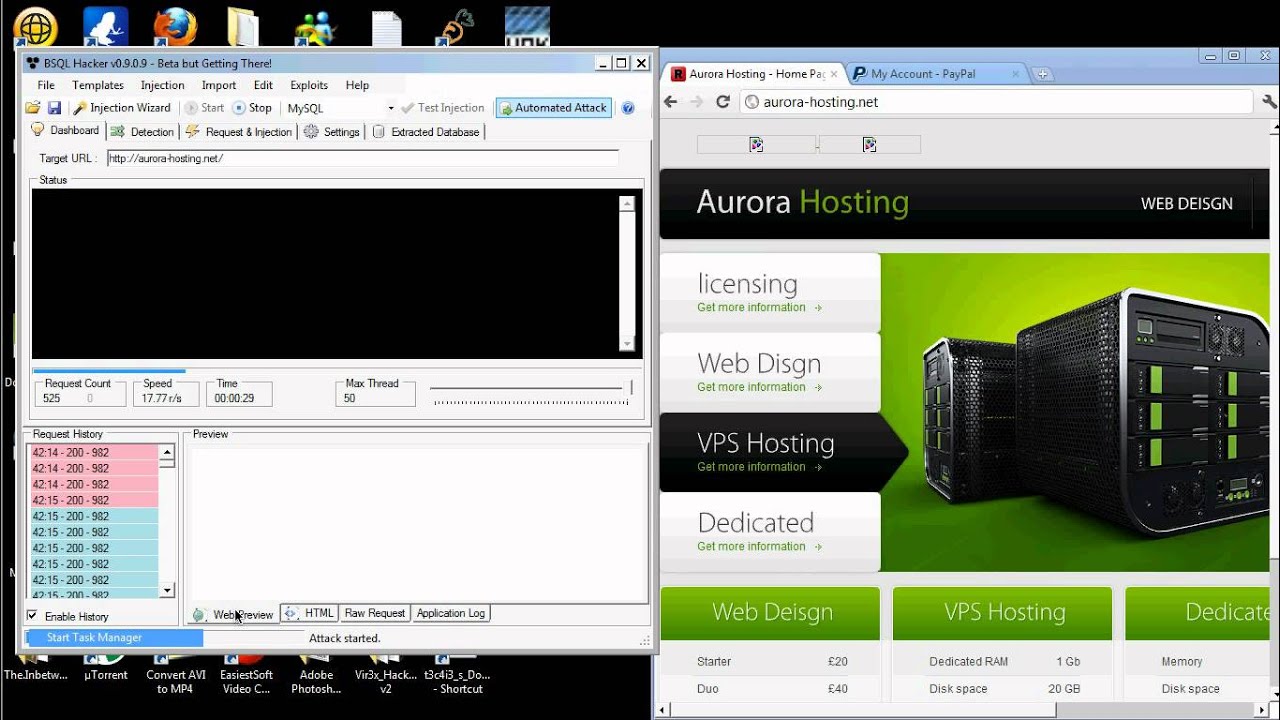Click the Convert AVI to MP4 desktop shortcut

(x=175, y=675)
